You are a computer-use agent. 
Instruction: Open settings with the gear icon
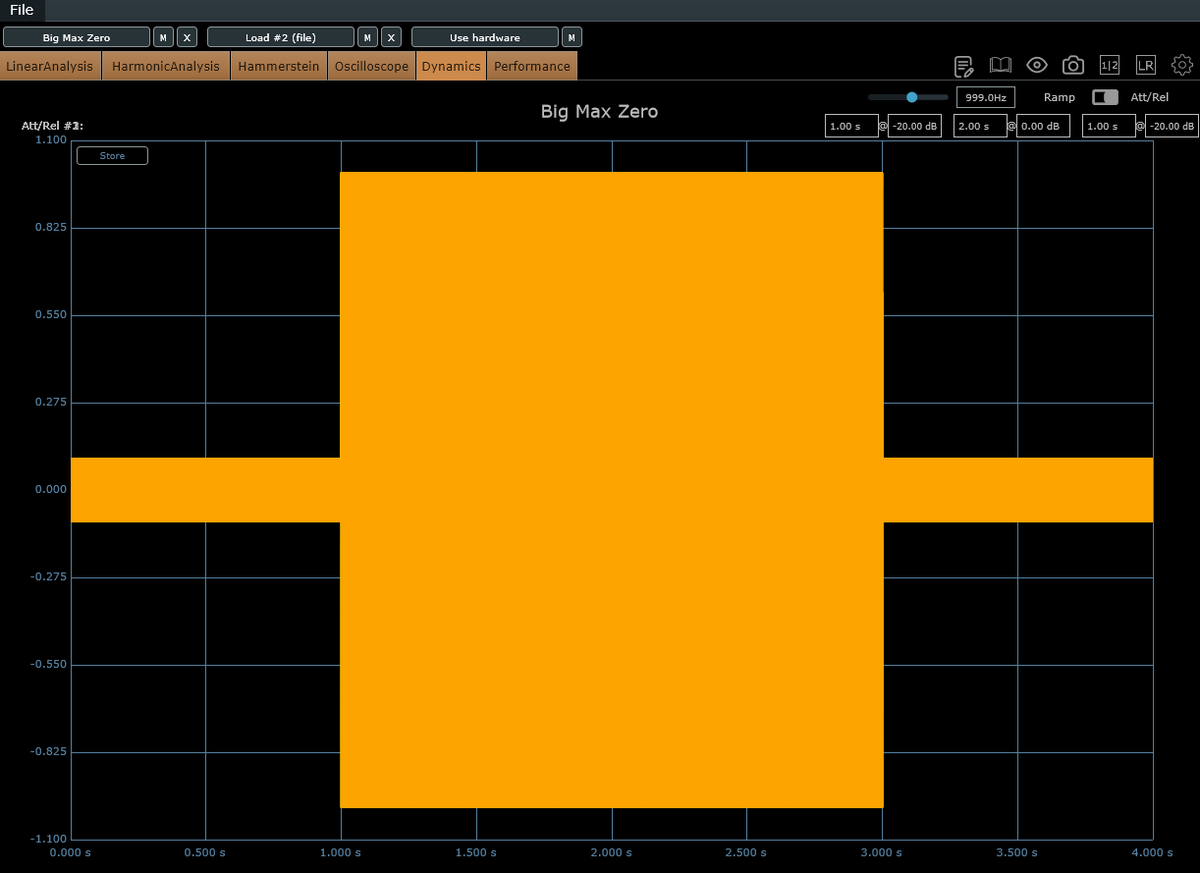(x=1182, y=65)
